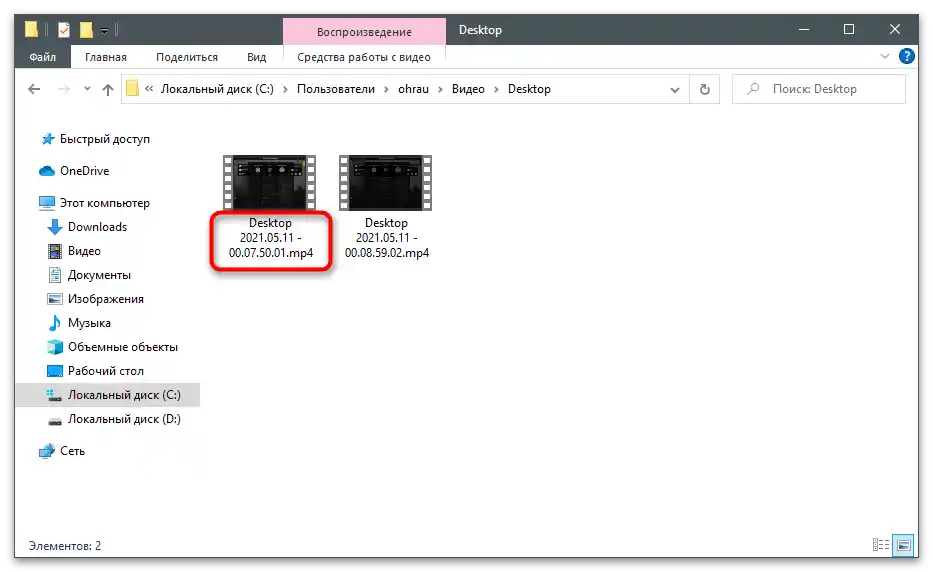Switch to the Главная ribbon tab
This screenshot has height=572, width=933.
coord(106,57)
